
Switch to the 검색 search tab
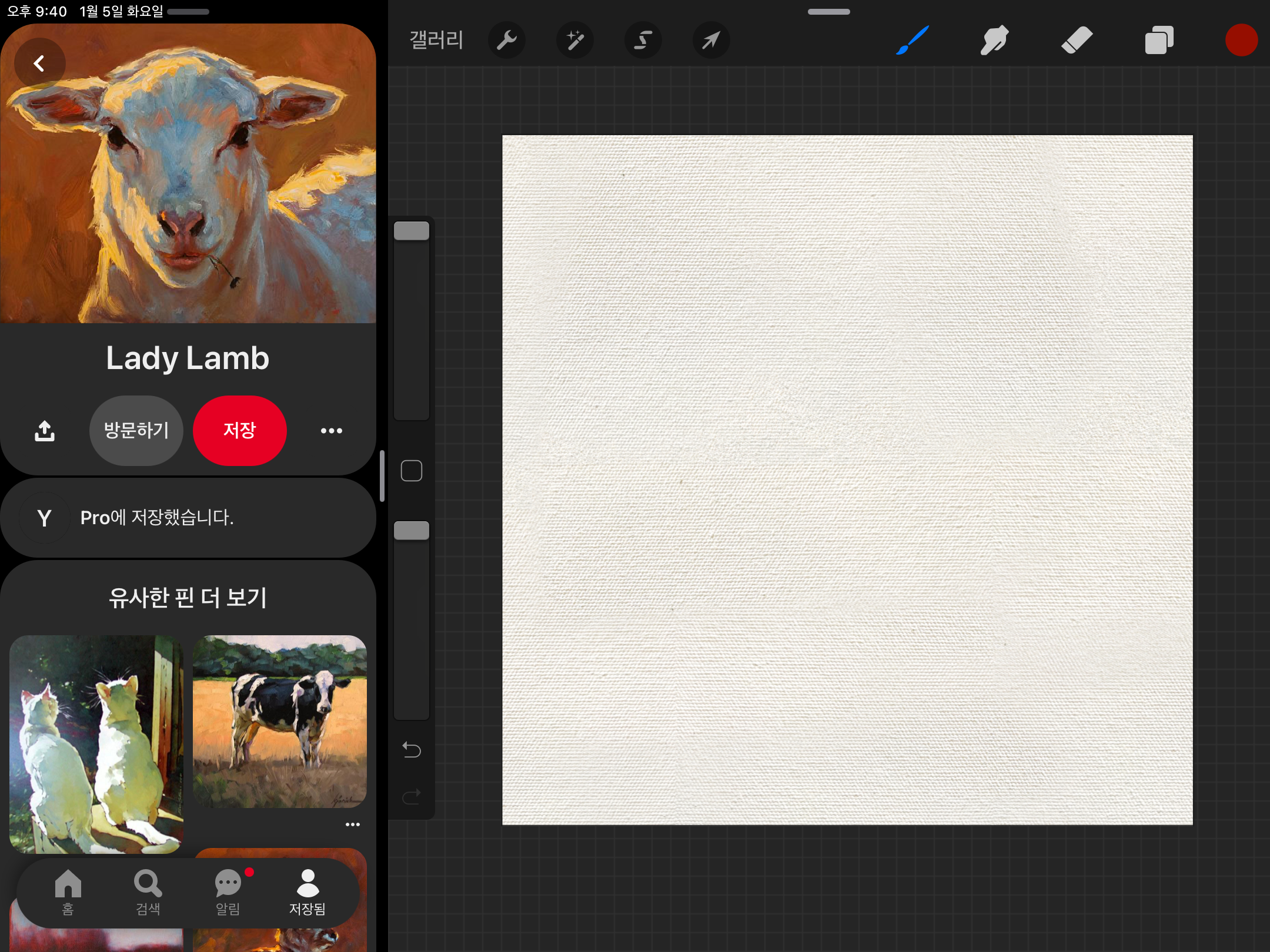[x=148, y=892]
